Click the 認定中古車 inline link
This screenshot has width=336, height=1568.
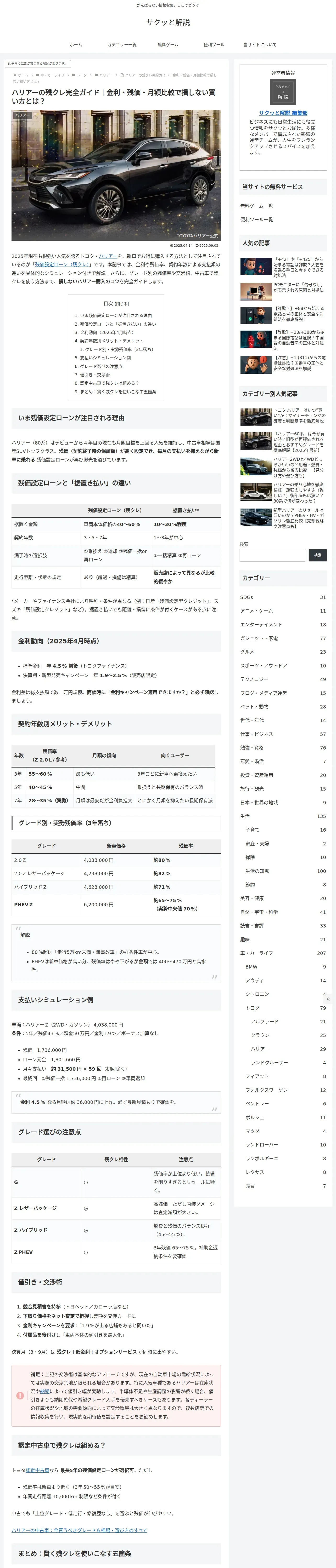37,1470
